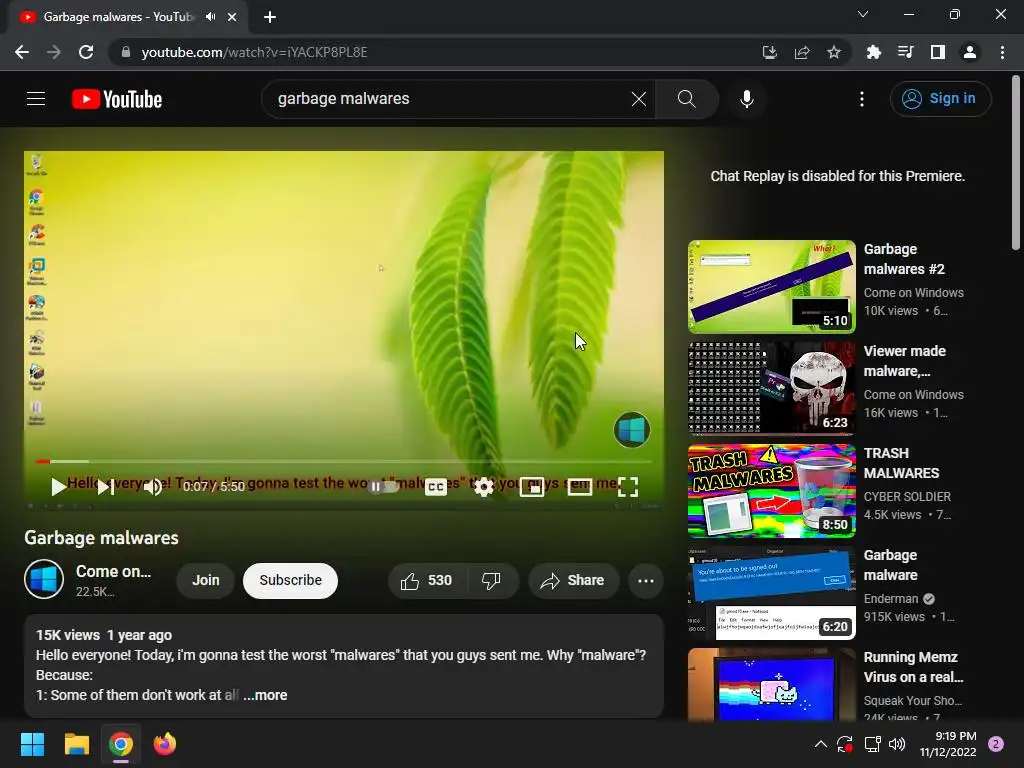
Task: Toggle Chrome side panel
Action: tap(937, 52)
